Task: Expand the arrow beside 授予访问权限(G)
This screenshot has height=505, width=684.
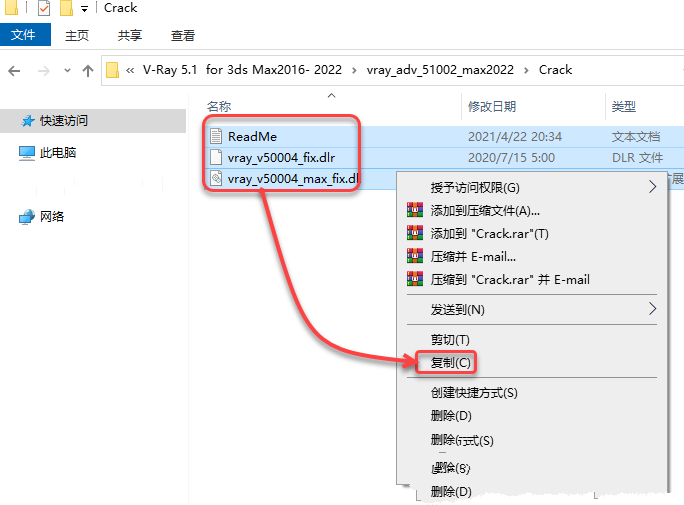Action: (653, 187)
